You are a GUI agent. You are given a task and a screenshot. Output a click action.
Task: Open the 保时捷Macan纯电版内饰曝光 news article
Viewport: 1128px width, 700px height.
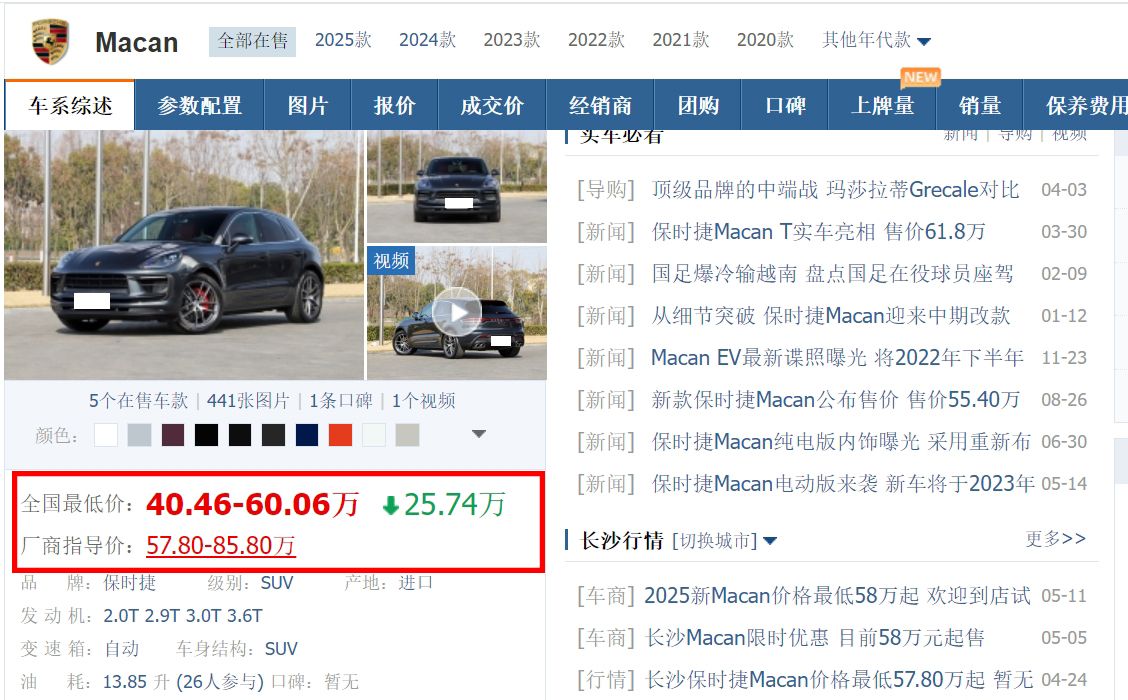coord(841,442)
